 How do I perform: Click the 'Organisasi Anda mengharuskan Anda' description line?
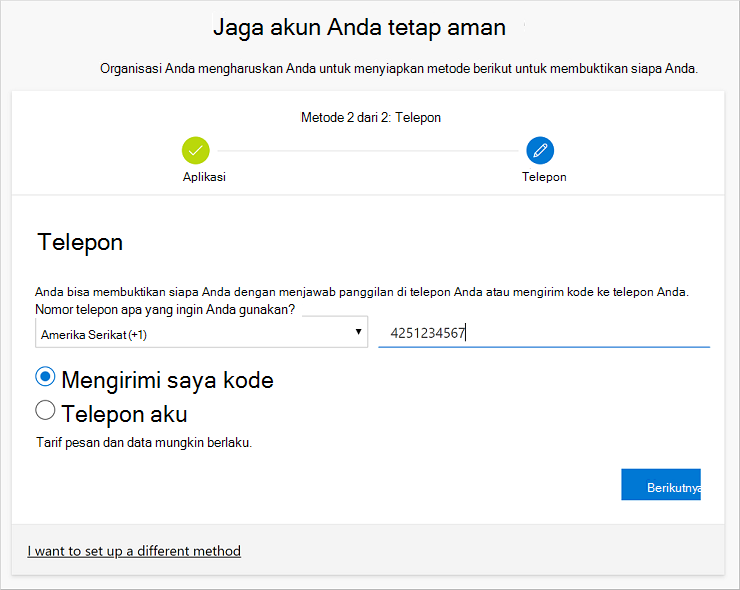[399, 69]
